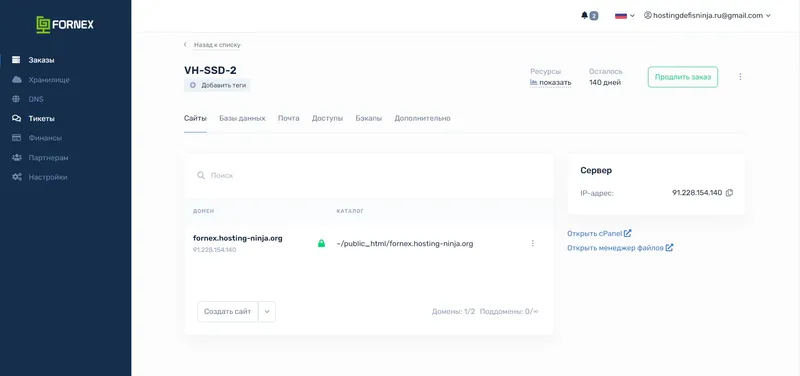Click the green SSL lock icon

click(321, 243)
